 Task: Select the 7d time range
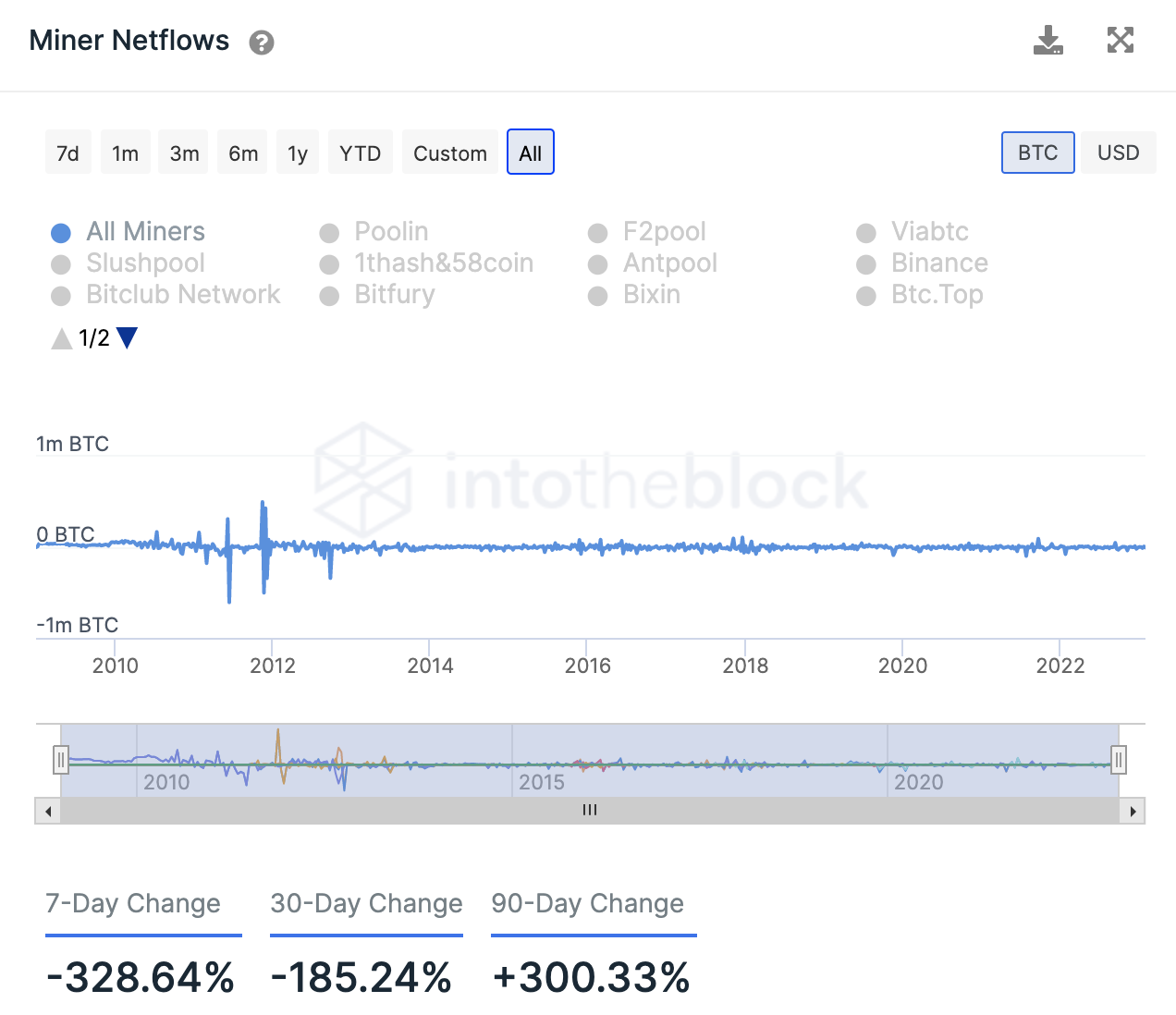click(67, 153)
